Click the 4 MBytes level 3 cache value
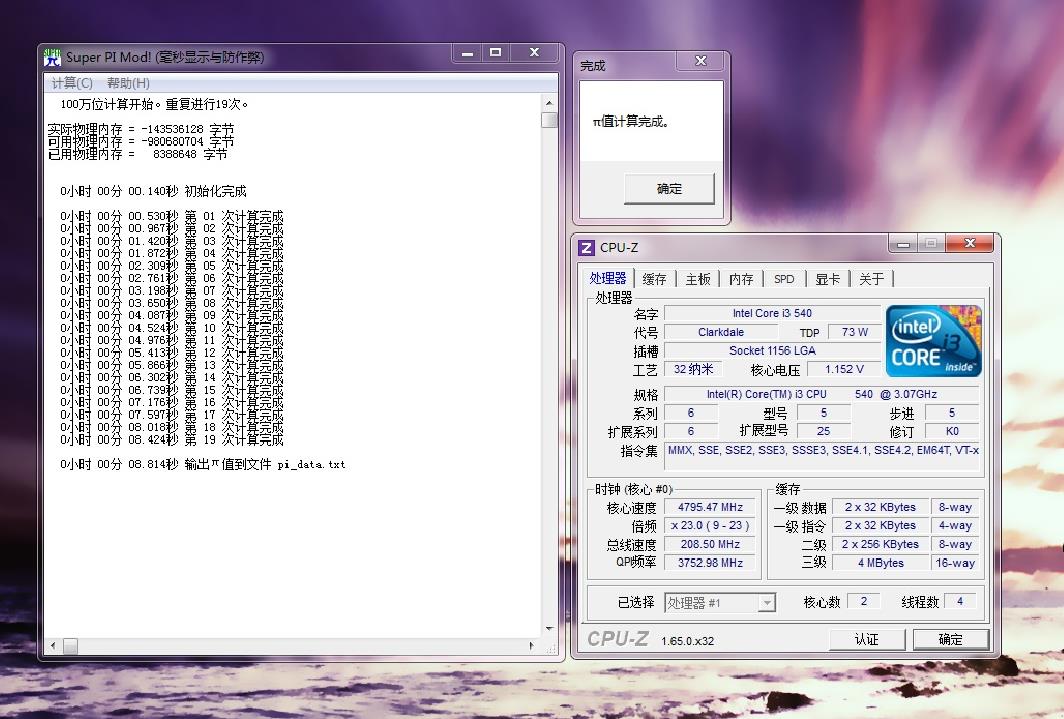Viewport: 1064px width, 719px height. (x=880, y=562)
